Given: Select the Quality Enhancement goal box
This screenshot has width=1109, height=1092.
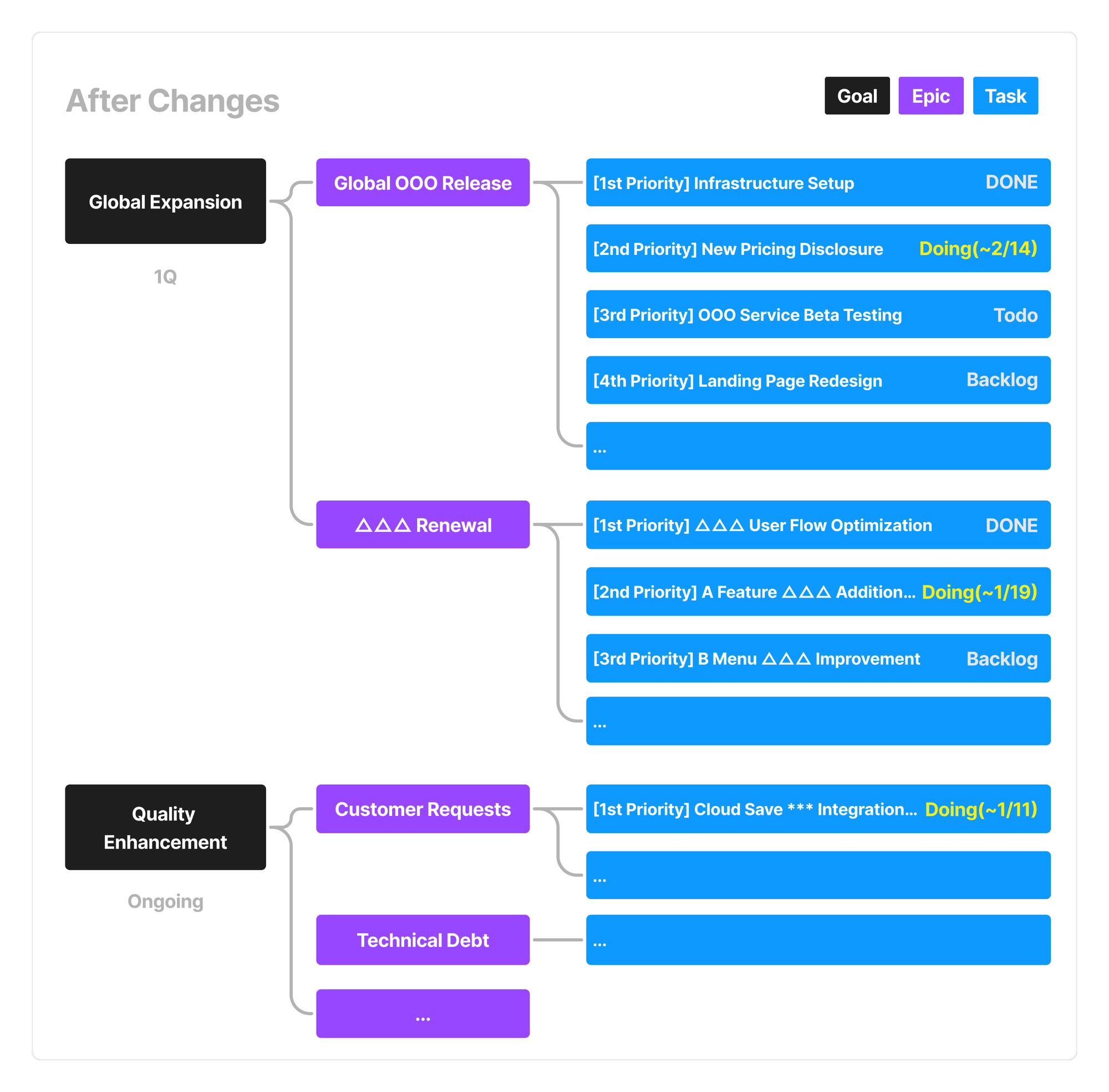Looking at the screenshot, I should click(165, 827).
